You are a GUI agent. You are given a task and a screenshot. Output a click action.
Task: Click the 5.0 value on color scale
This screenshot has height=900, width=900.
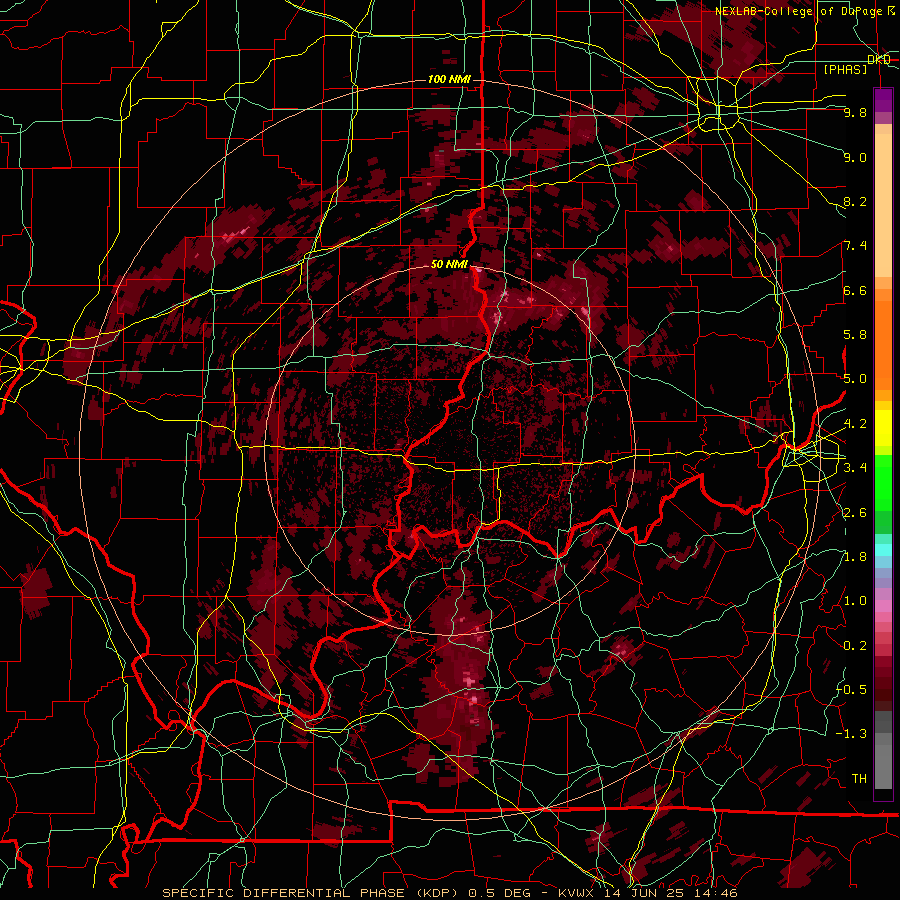(x=855, y=379)
